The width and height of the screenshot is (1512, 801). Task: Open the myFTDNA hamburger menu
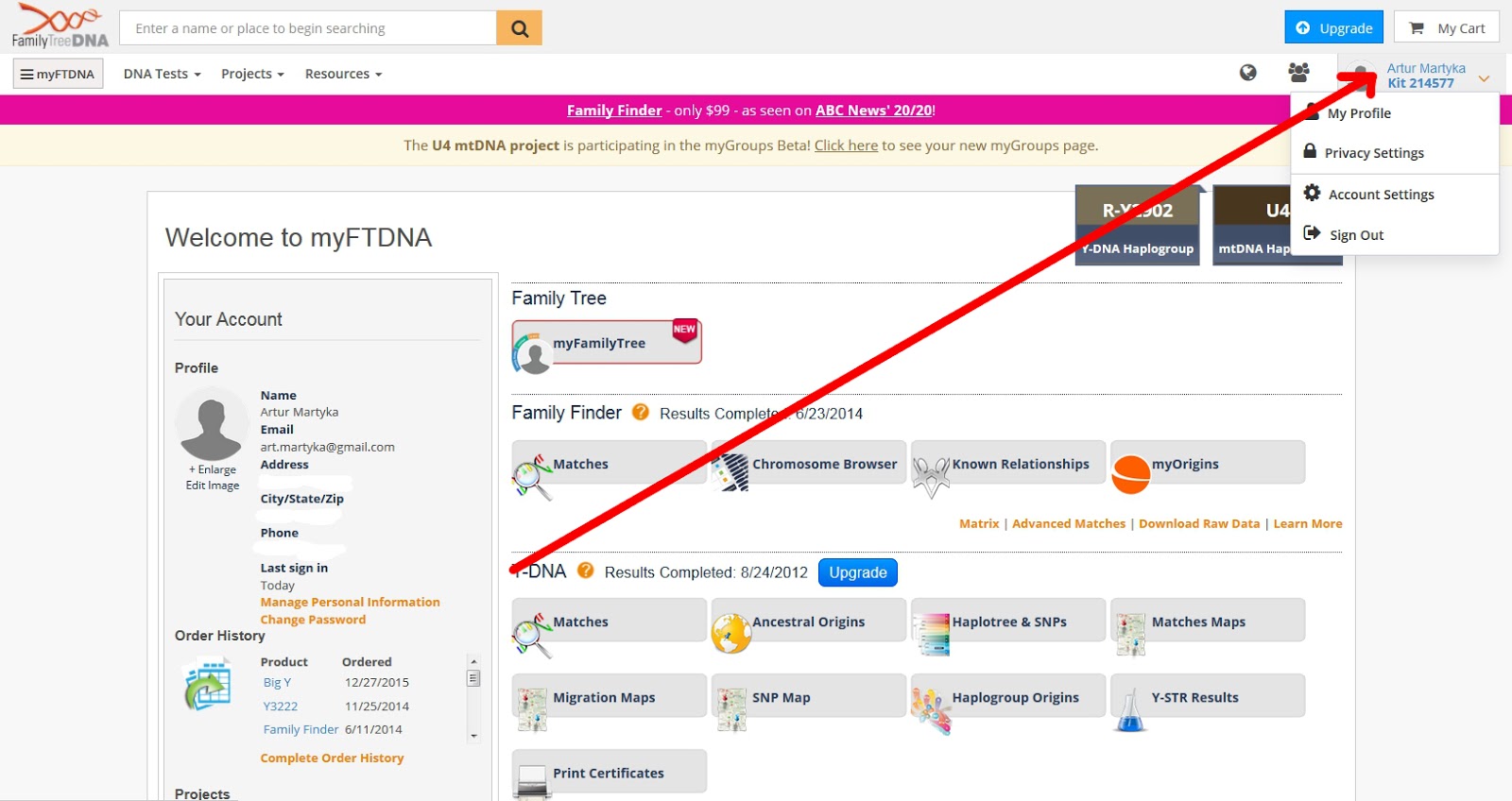pyautogui.click(x=58, y=74)
